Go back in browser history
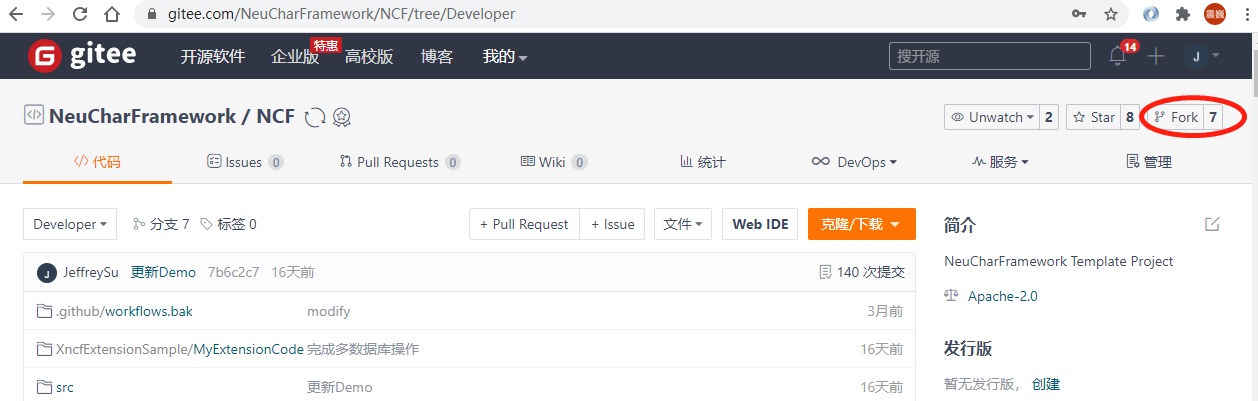 click(16, 15)
